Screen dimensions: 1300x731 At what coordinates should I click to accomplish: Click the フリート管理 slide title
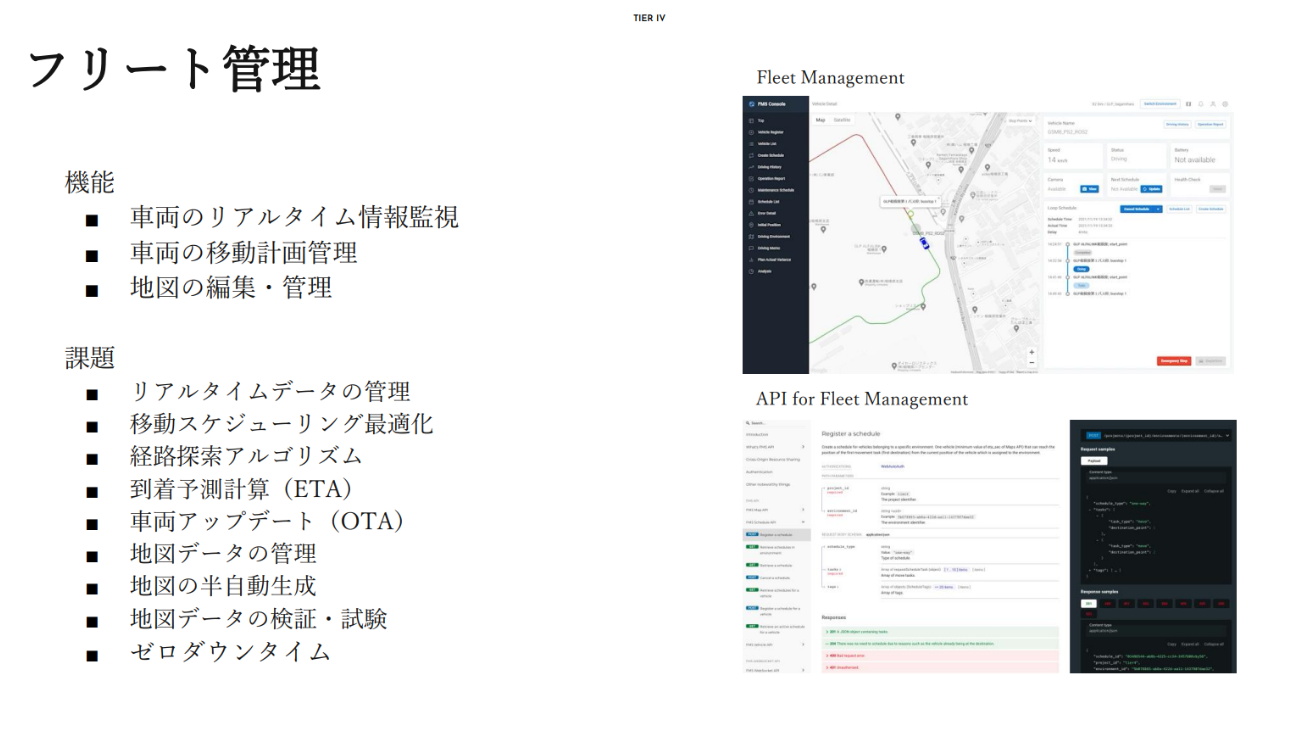point(173,68)
